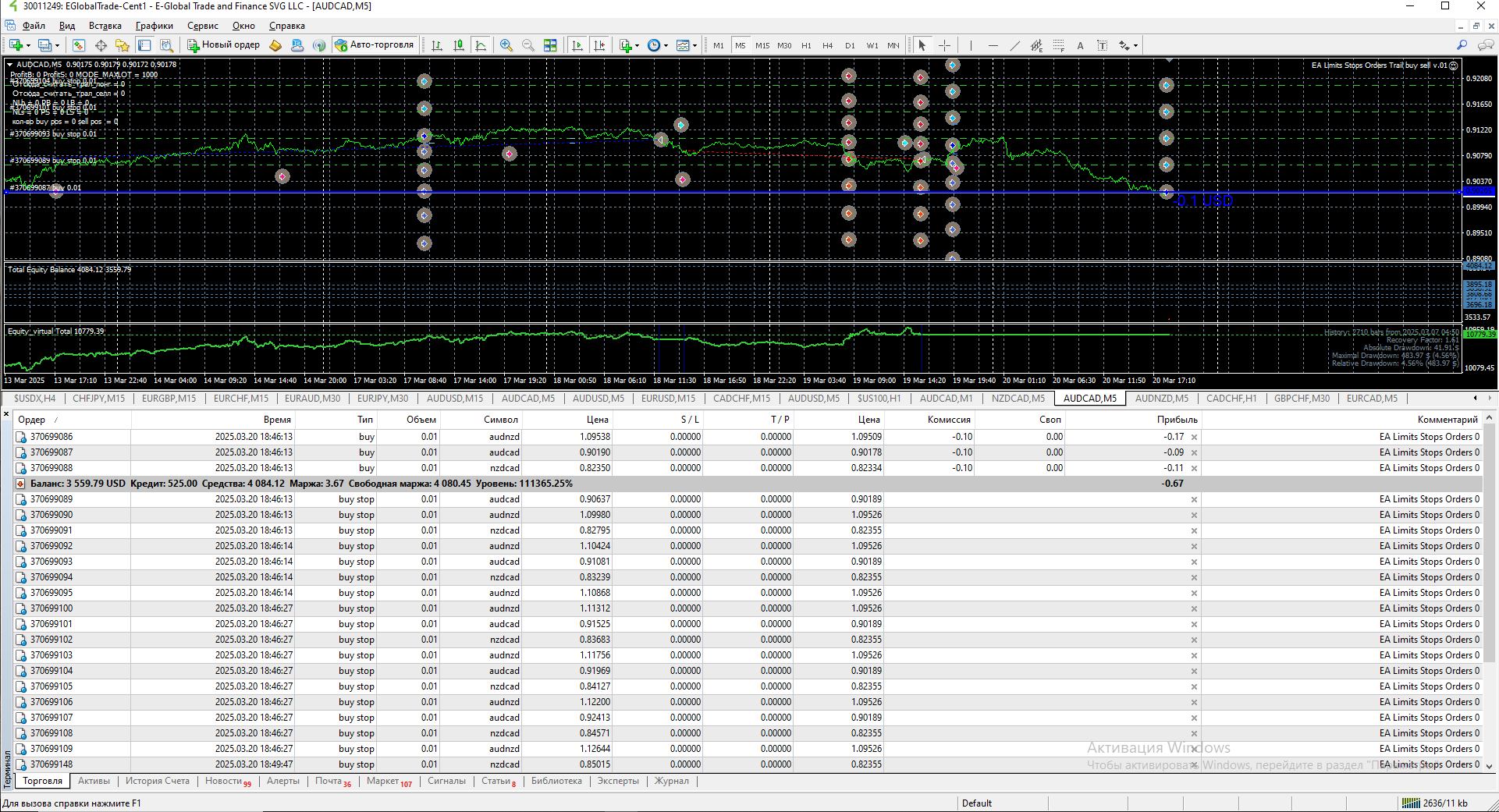Open the Data Window crosshair-target icon

(101, 45)
